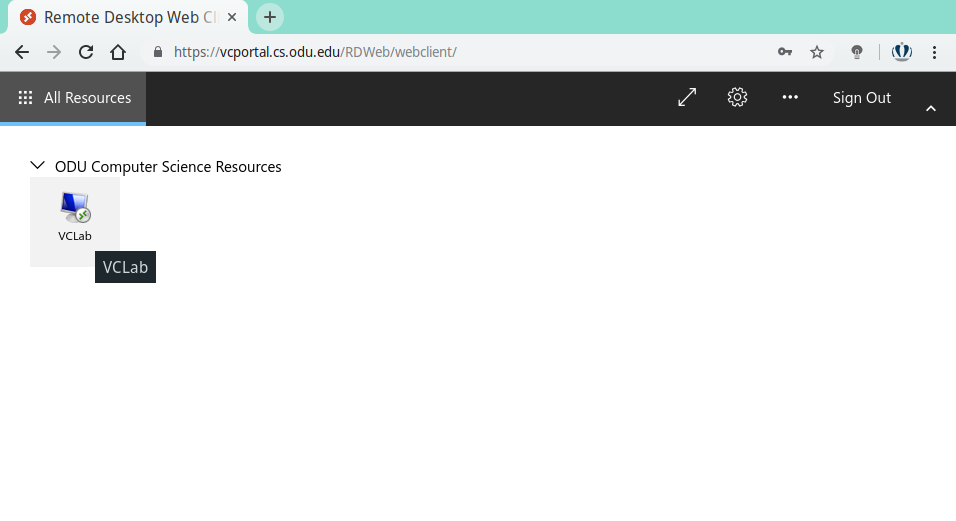Click the address bar URL

pyautogui.click(x=315, y=52)
